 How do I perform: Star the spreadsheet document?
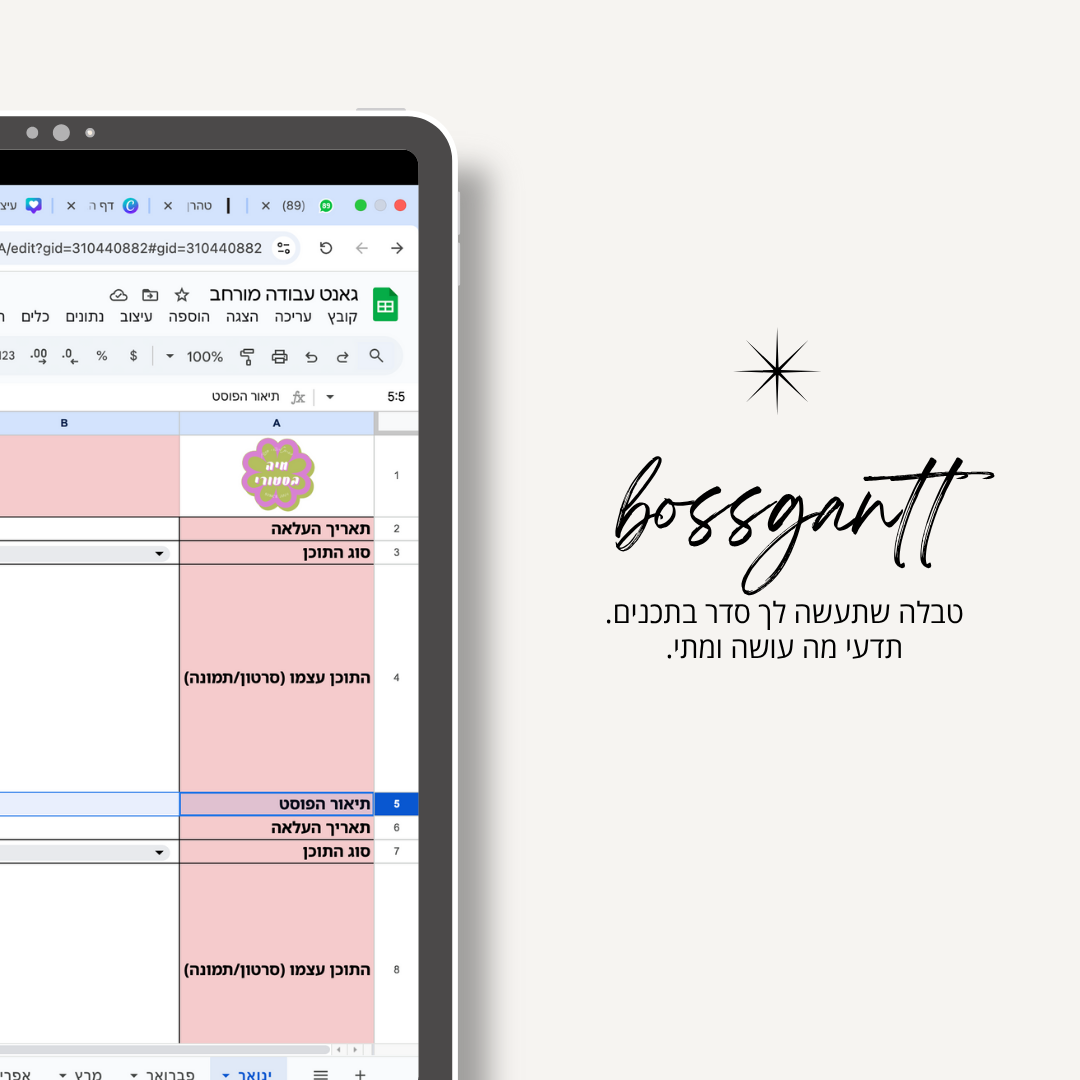tap(181, 295)
